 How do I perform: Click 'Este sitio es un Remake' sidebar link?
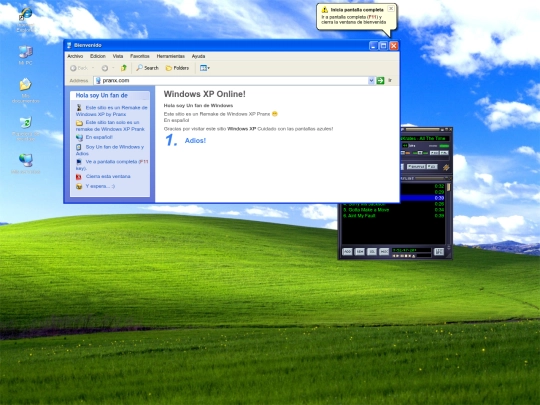(112, 111)
